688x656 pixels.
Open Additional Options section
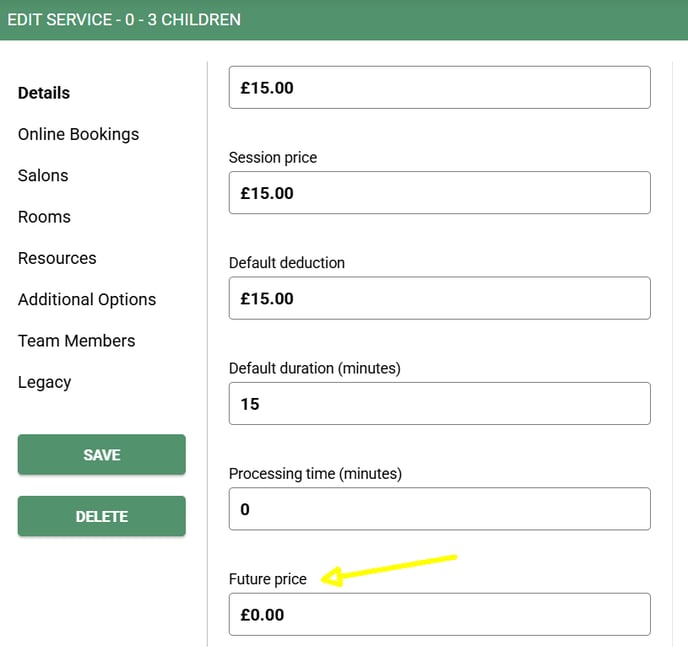coord(87,300)
